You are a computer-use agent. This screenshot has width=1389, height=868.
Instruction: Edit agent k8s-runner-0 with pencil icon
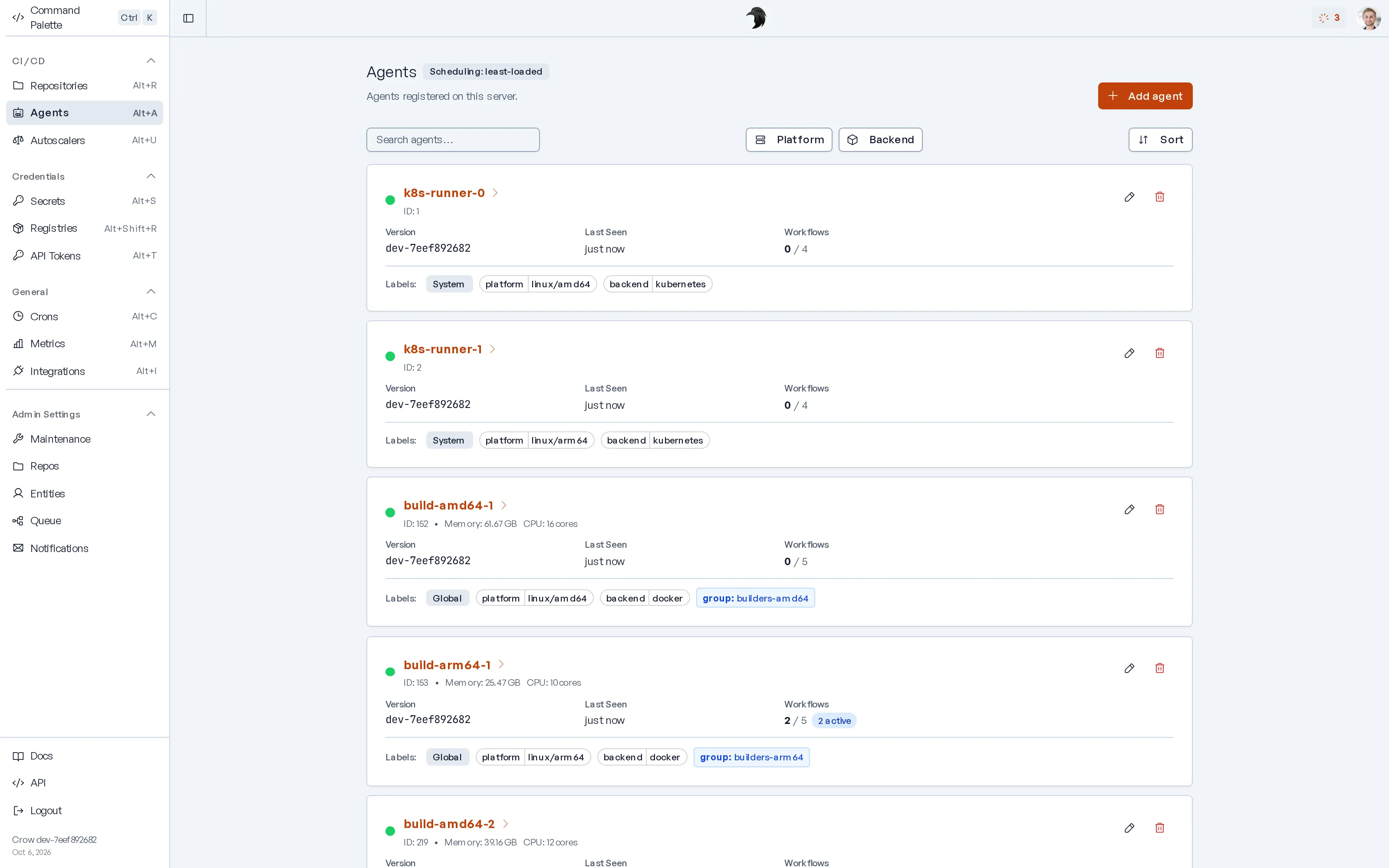point(1129,197)
